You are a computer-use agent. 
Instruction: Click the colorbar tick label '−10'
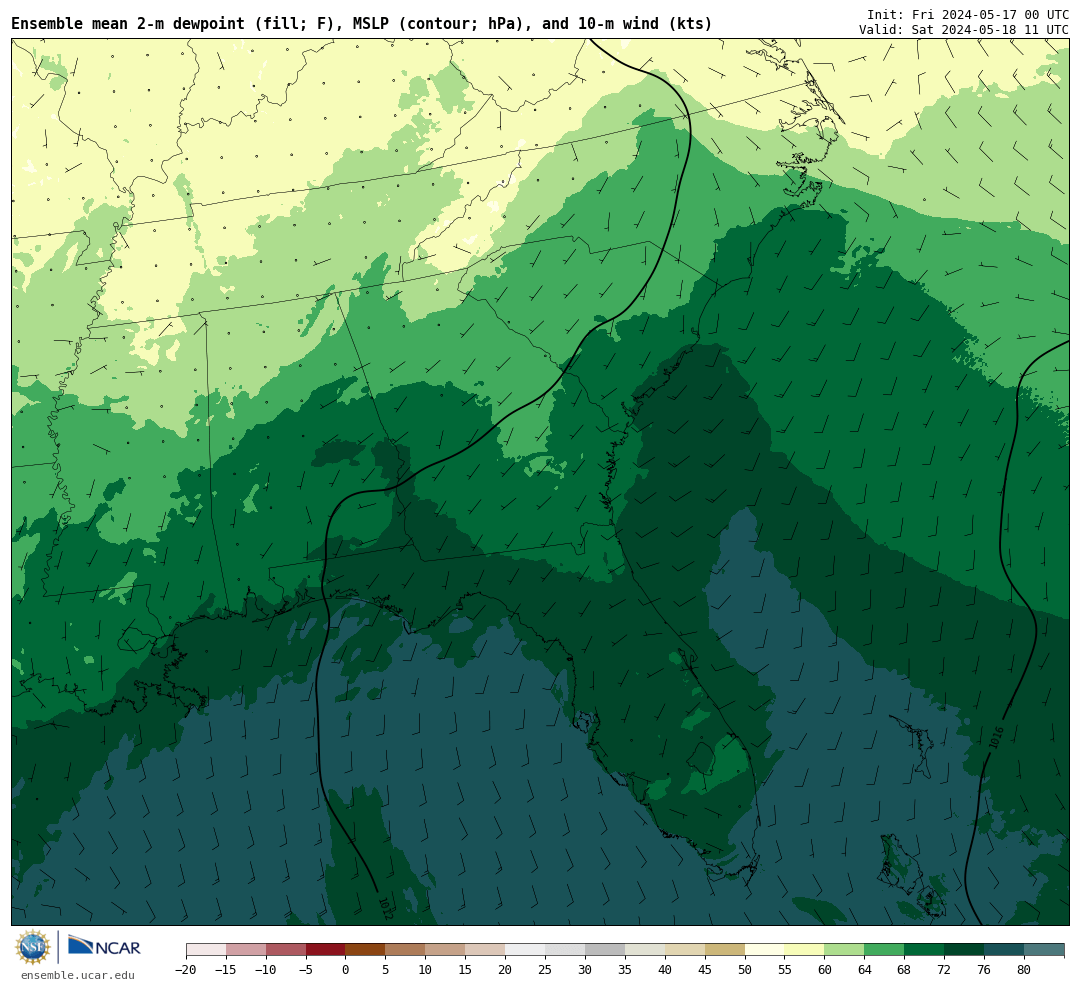(x=266, y=969)
